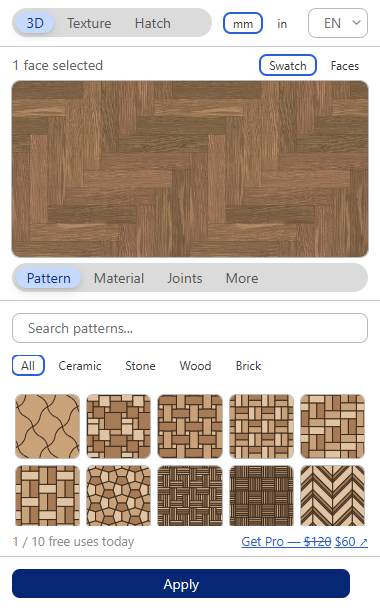Click the '1 face selected' label
380x610 pixels.
click(x=58, y=65)
